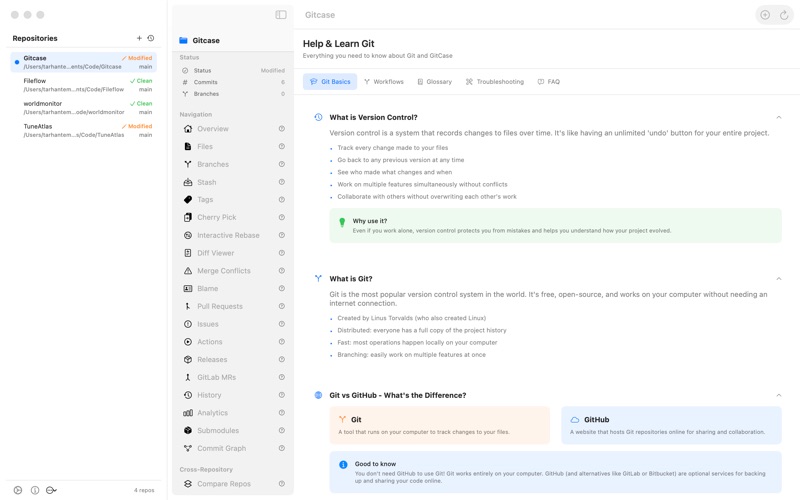Viewport: 800px width, 500px height.
Task: Select the worldmonitor repository
Action: [x=84, y=108]
